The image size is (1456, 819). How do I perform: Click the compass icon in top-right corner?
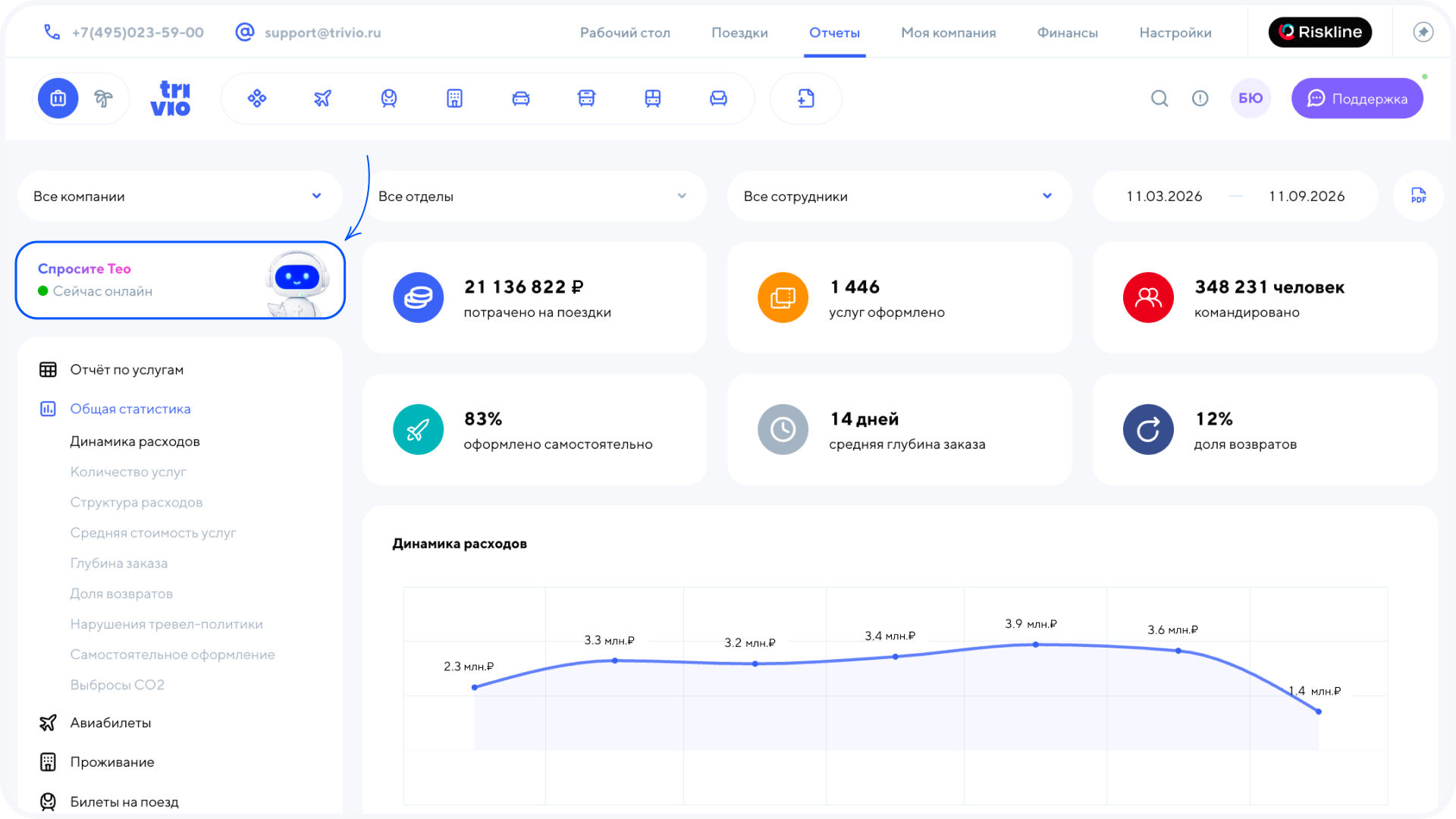point(1423,32)
